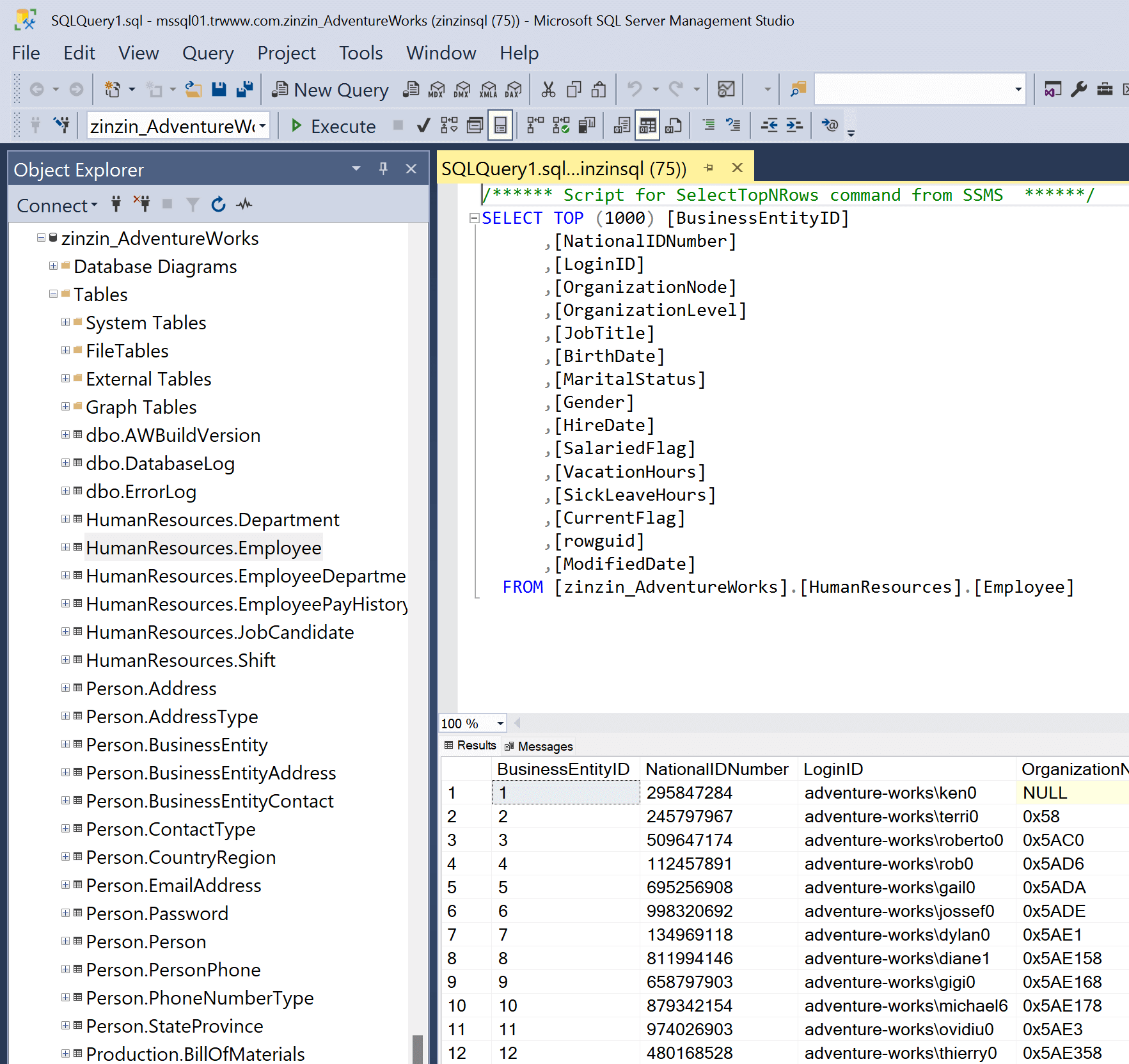Toggle Include Actual Execution Plan
The width and height of the screenshot is (1129, 1064).
tap(535, 125)
